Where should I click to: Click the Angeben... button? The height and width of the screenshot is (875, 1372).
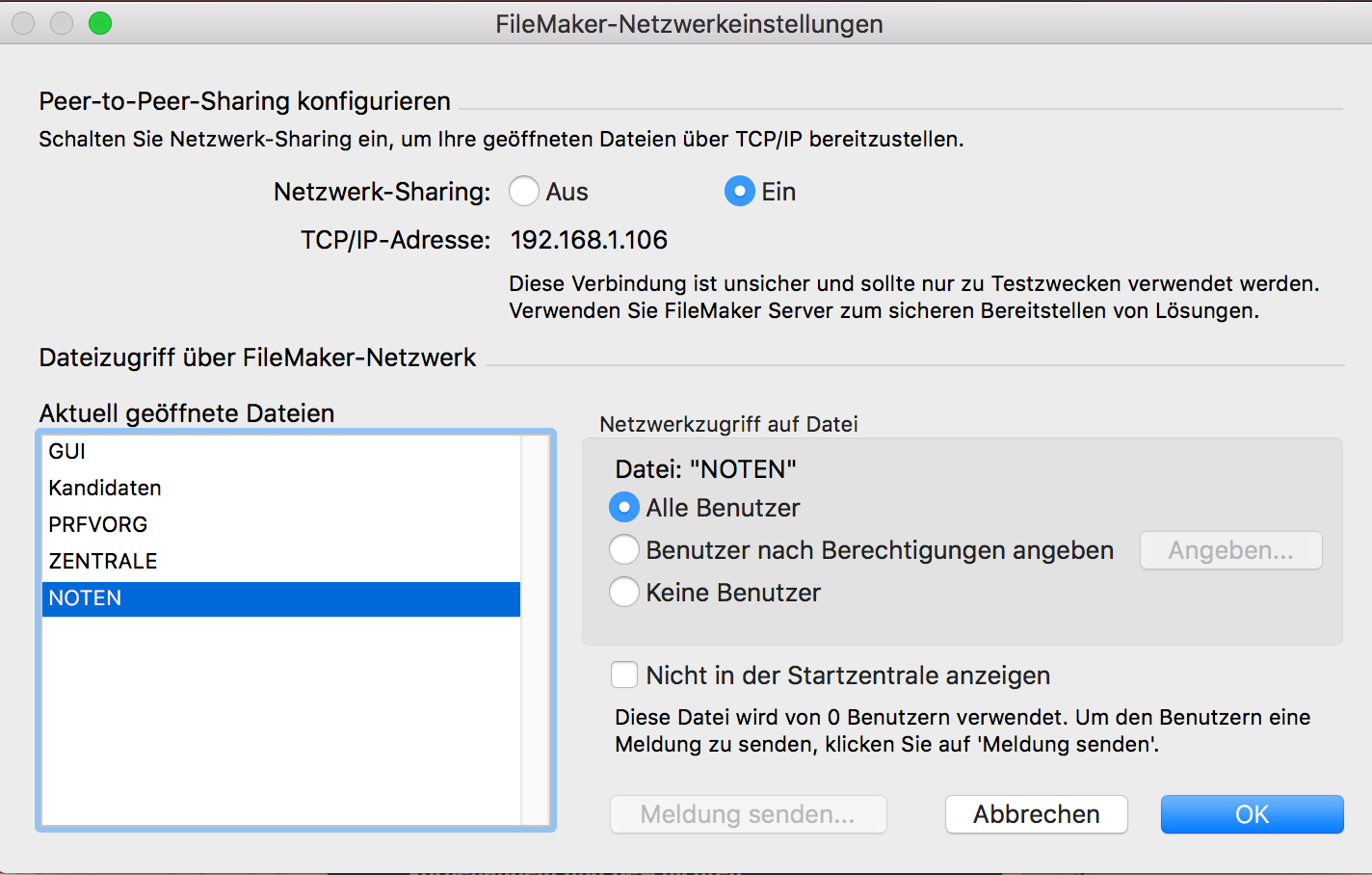pos(1231,550)
